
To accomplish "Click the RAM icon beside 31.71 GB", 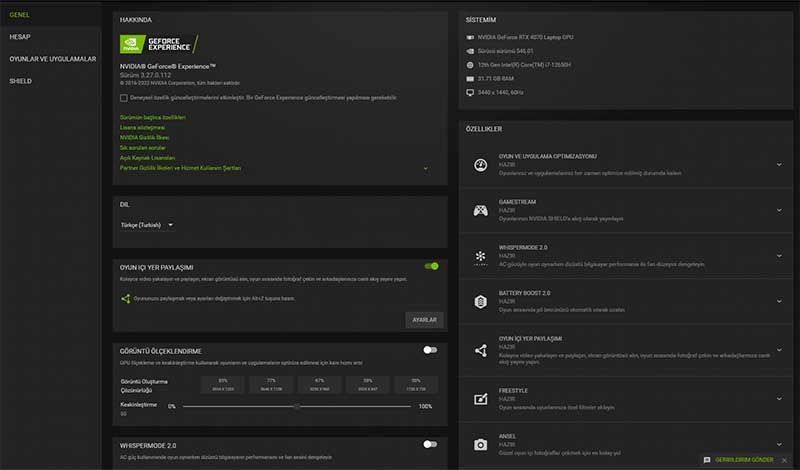I will (470, 79).
